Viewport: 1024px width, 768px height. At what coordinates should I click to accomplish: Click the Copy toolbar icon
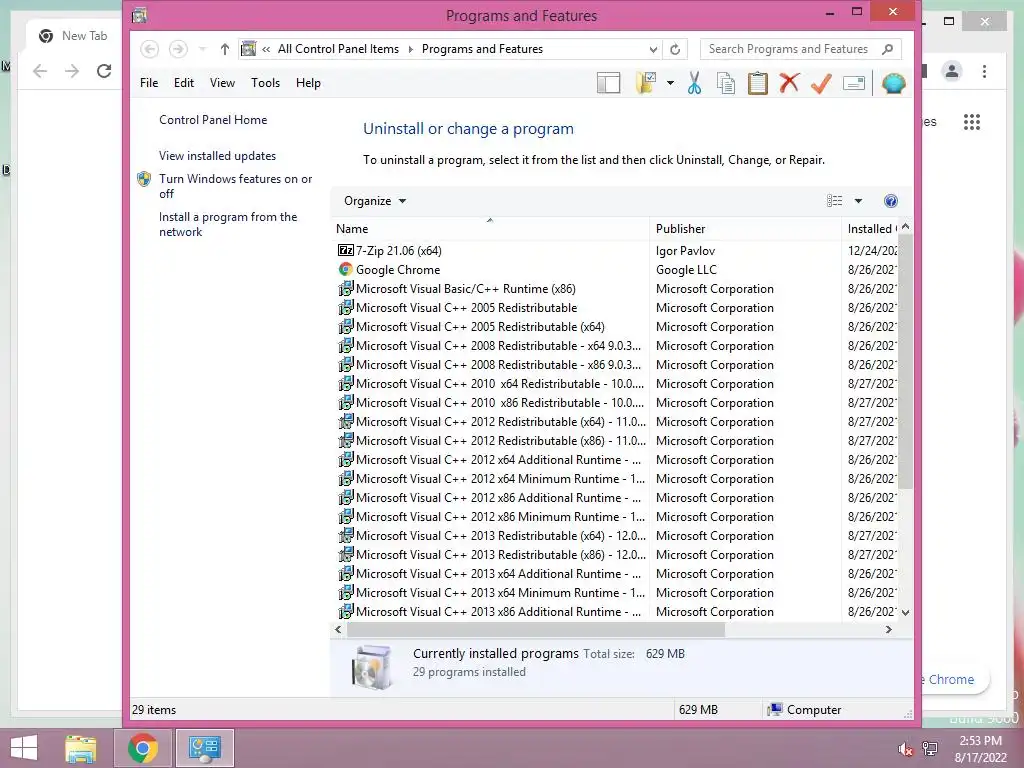tap(726, 84)
